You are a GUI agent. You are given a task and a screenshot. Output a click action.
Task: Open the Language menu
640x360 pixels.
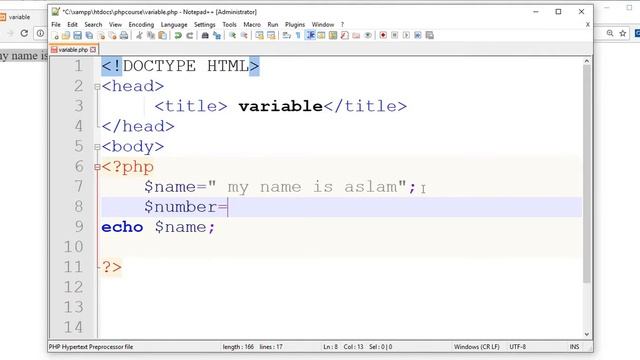(174, 24)
